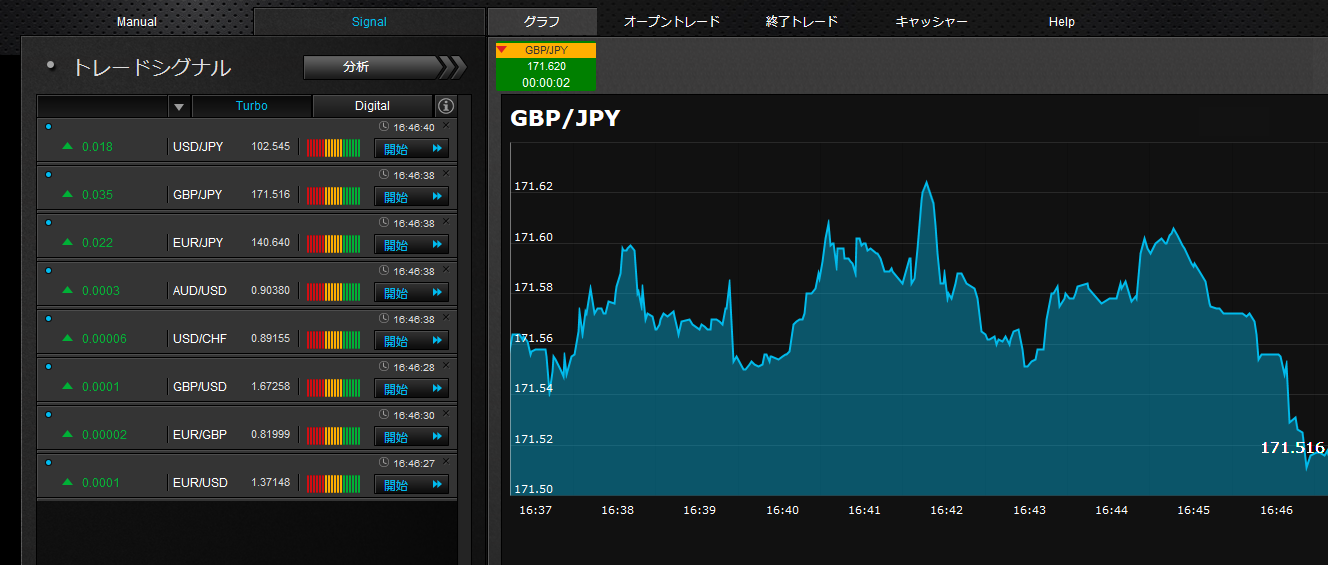Click the clock icon on EUR/GBP signal
The image size is (1328, 565).
click(x=385, y=415)
